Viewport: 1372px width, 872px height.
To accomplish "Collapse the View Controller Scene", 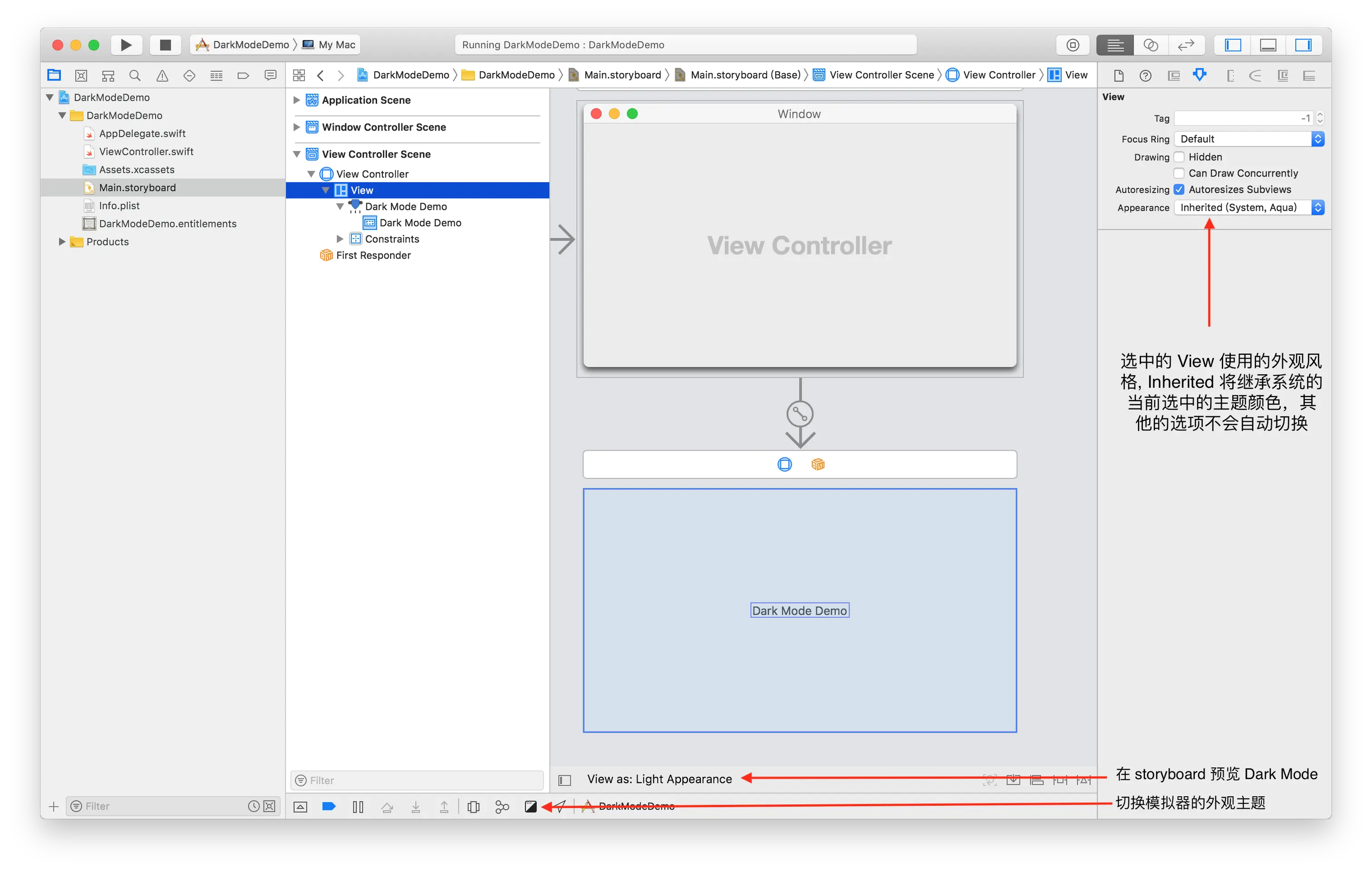I will [x=297, y=154].
